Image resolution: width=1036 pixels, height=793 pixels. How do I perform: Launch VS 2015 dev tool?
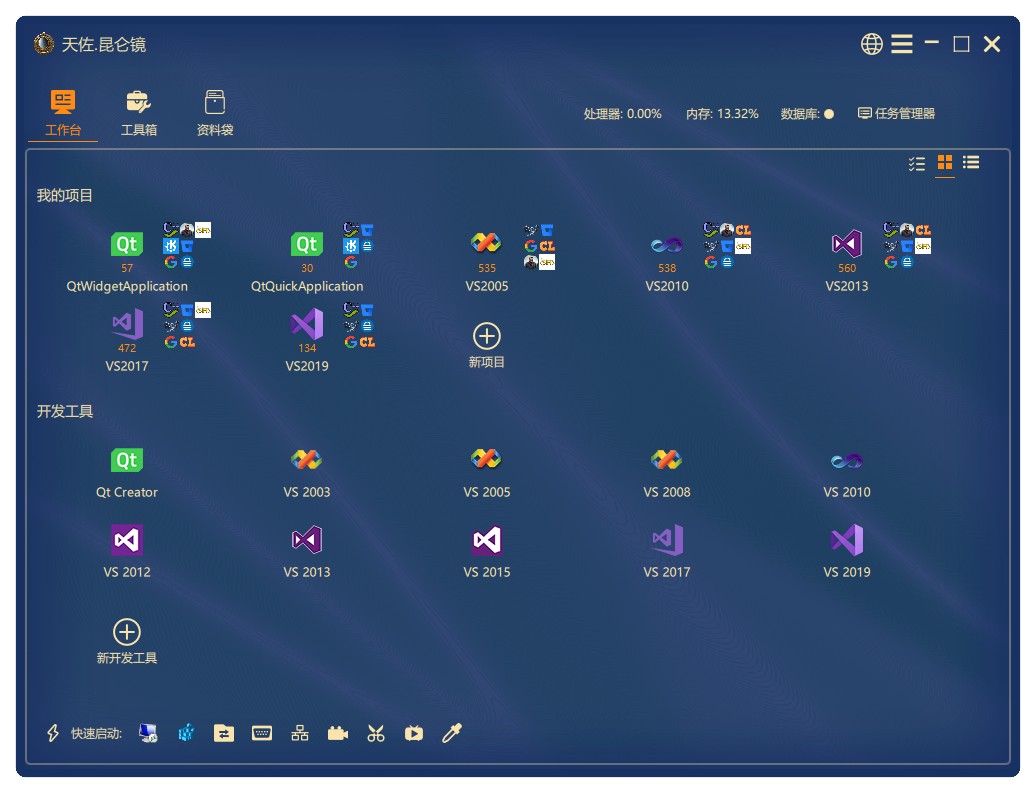[x=486, y=552]
